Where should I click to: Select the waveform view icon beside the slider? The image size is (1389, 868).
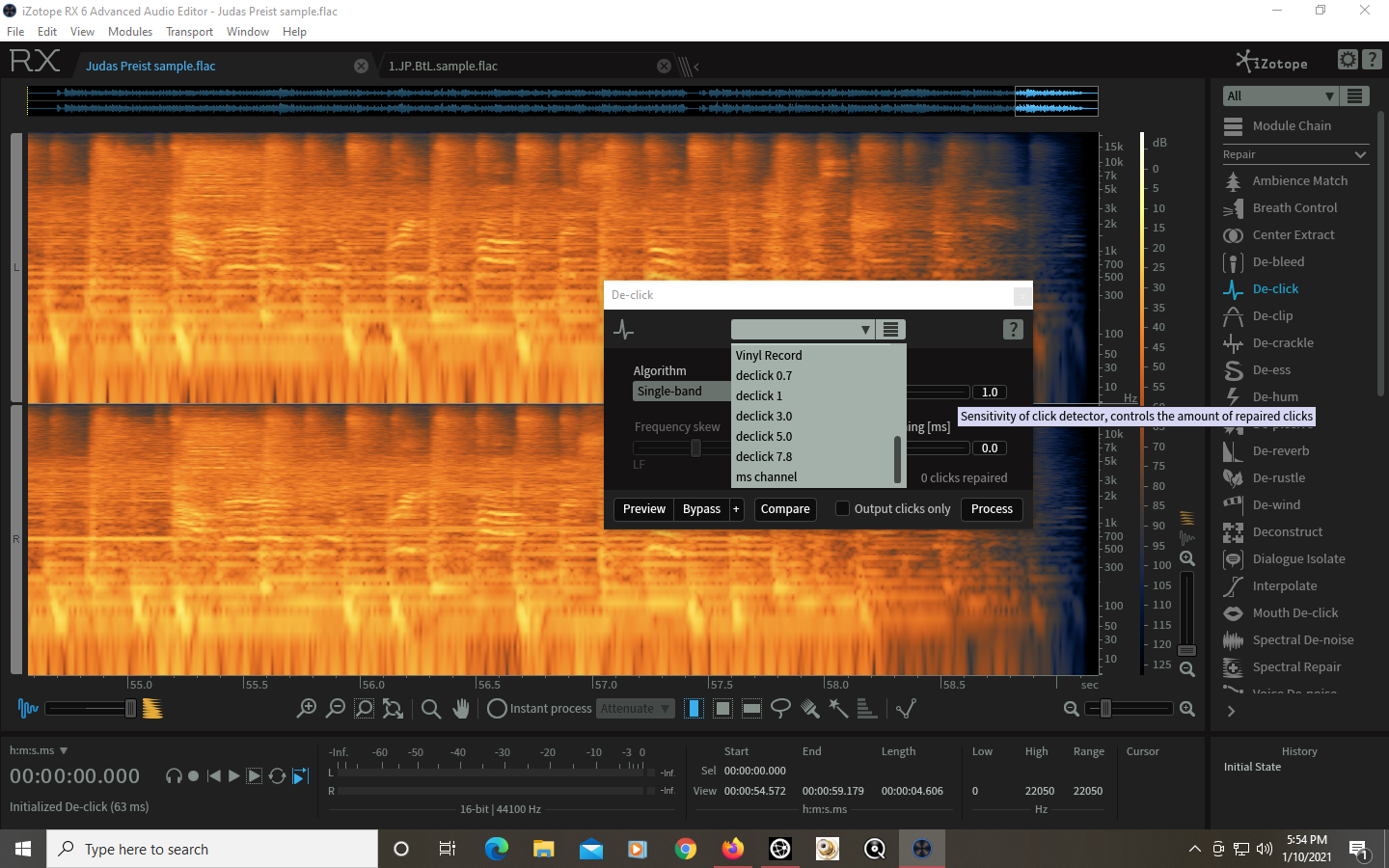coord(28,709)
